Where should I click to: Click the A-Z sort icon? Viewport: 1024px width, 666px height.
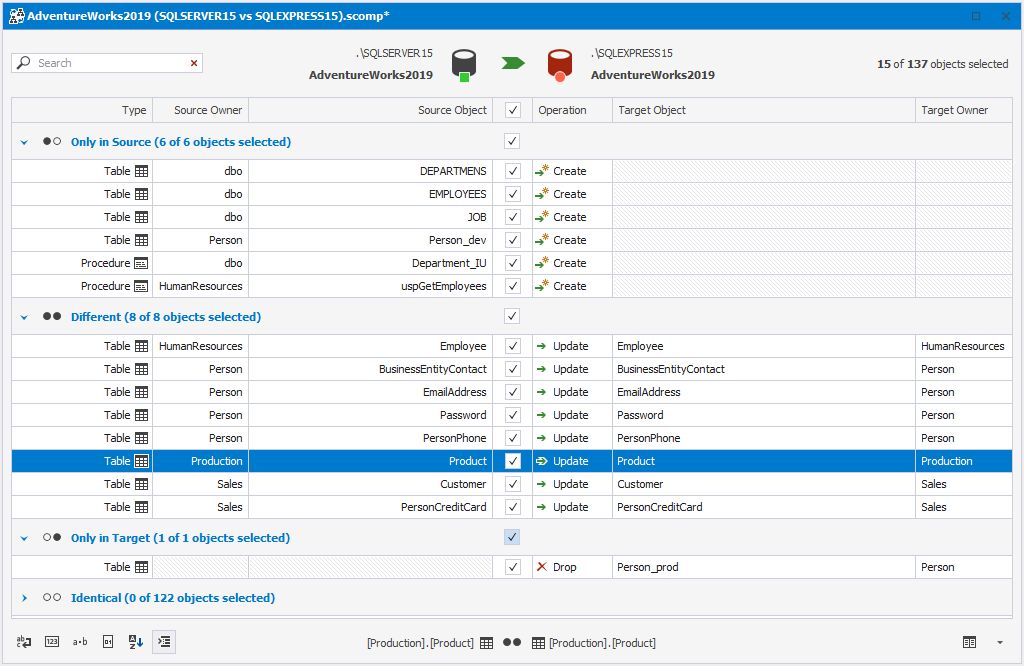[x=136, y=642]
